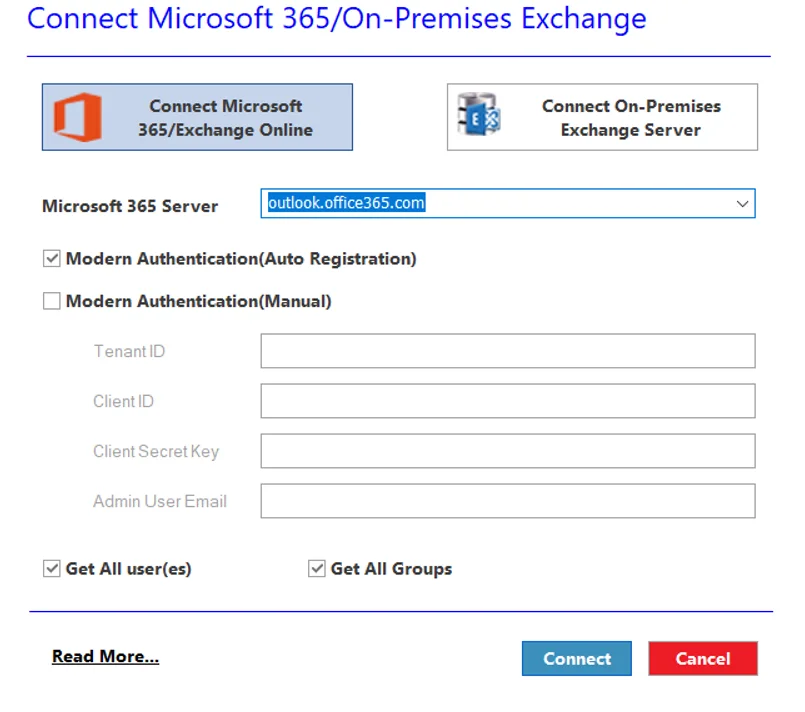Click the orange Office 365 logo icon
805x712 pixels.
[78, 117]
